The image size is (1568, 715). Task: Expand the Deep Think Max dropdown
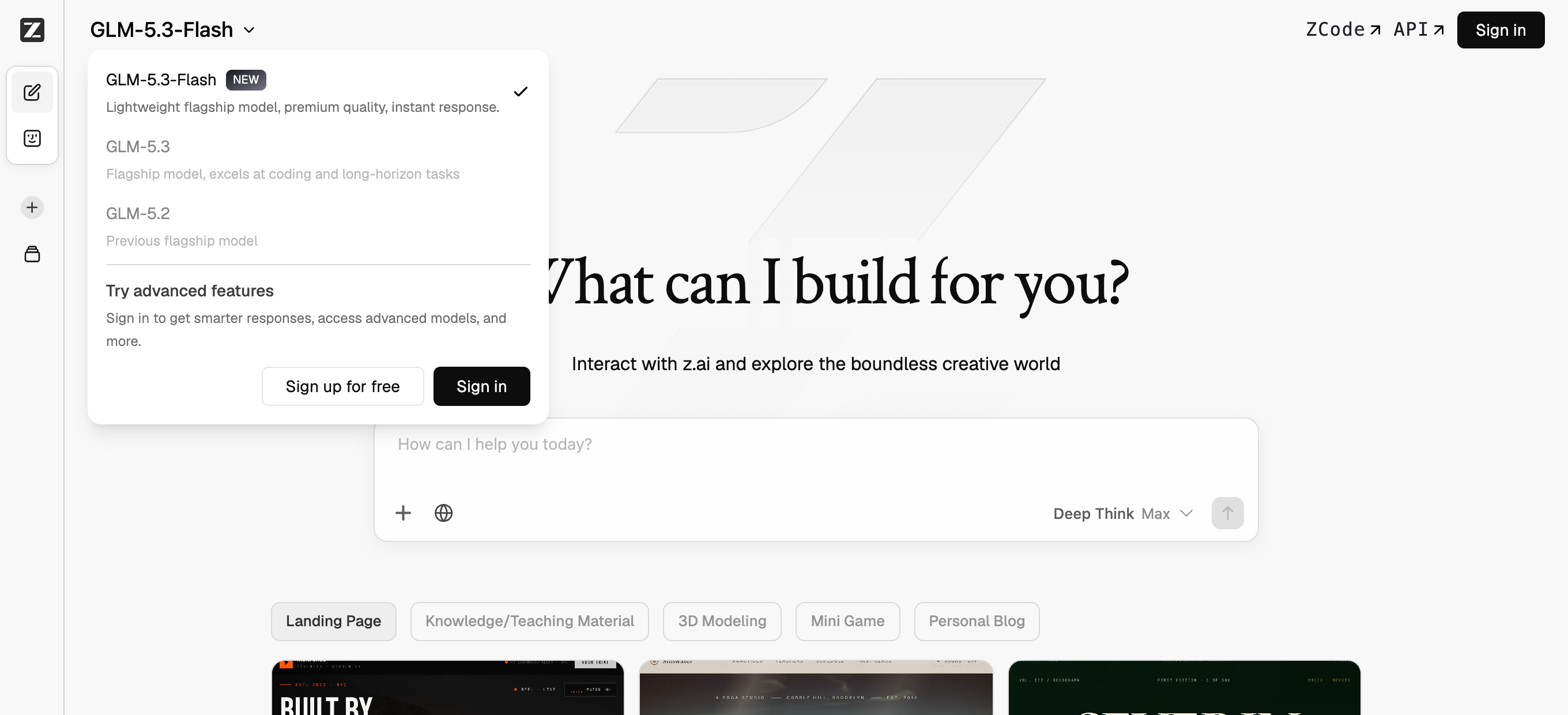(1123, 513)
